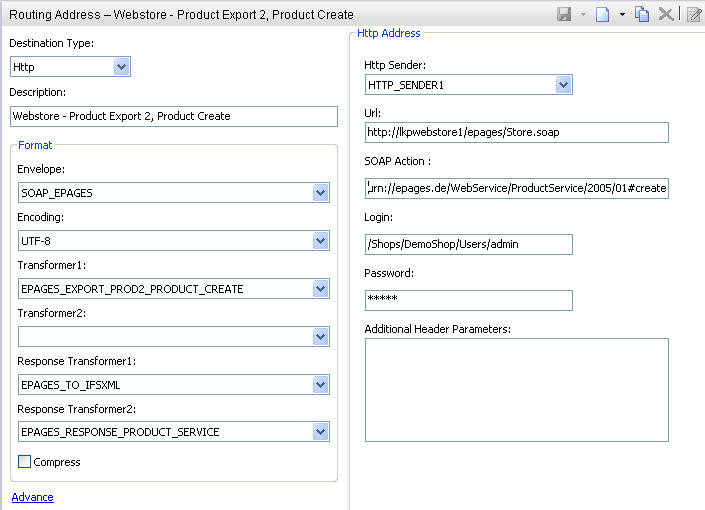Focus the SOAP Action field
The image size is (705, 510).
(517, 188)
